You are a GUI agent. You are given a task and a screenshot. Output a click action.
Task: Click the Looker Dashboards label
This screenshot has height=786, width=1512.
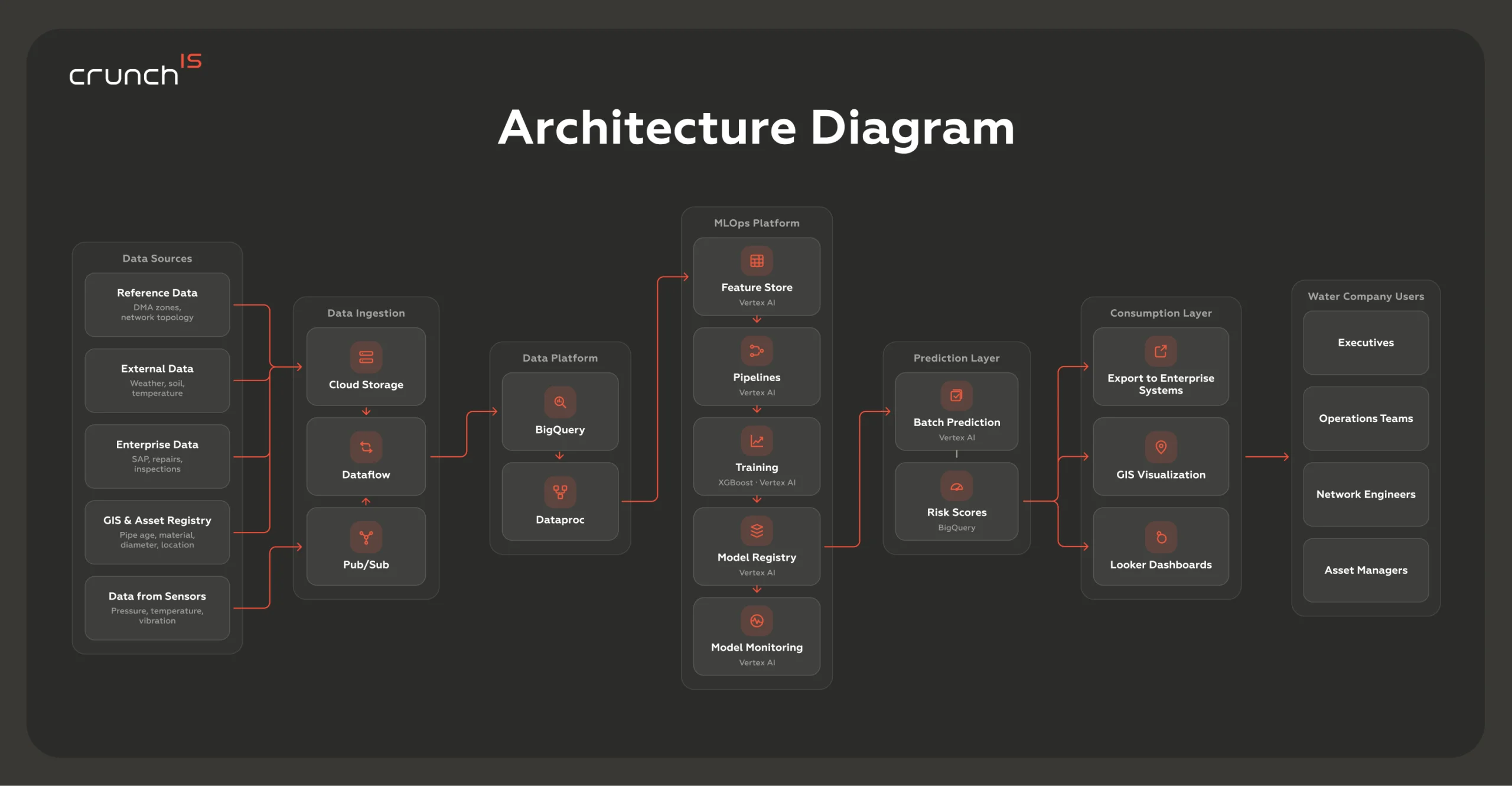tap(1161, 565)
